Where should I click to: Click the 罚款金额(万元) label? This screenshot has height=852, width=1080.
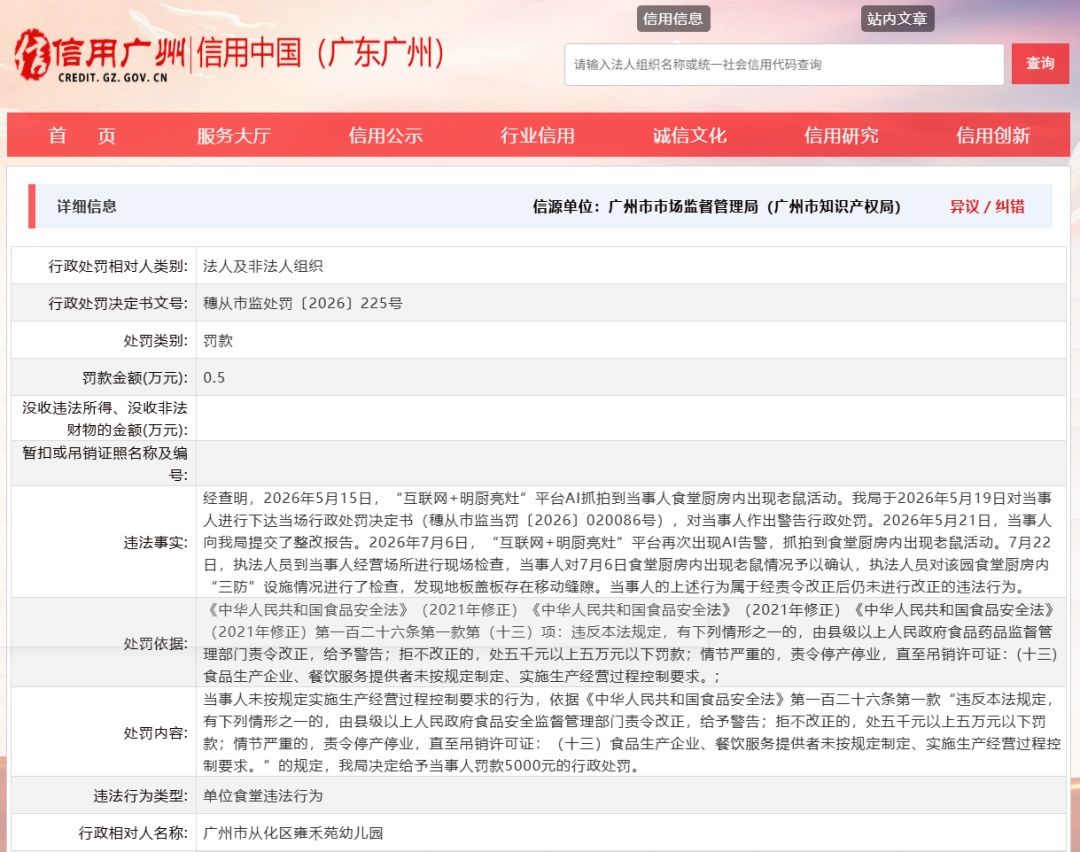tap(135, 377)
